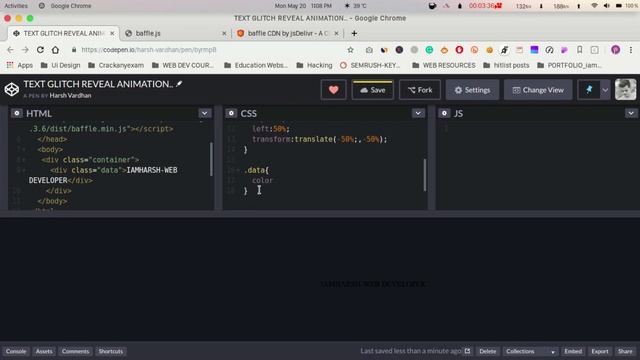This screenshot has width=640, height=360.
Task: Click the Export button
Action: pyautogui.click(x=600, y=351)
